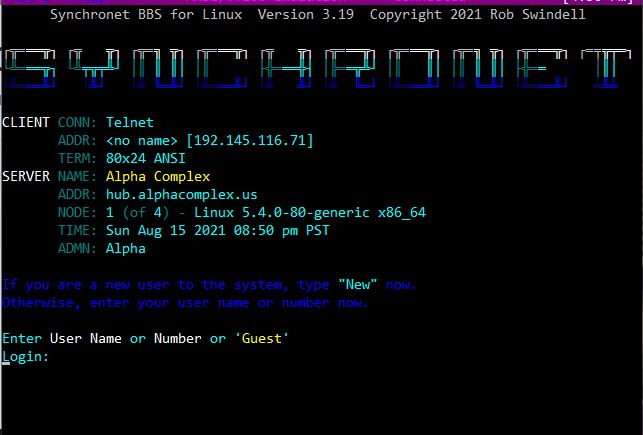Click the 'ADMN:' field label
This screenshot has width=643, height=435.
[x=78, y=248]
